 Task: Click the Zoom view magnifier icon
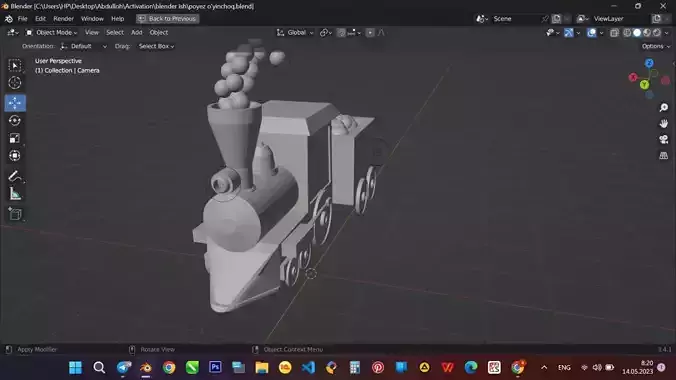[x=663, y=107]
